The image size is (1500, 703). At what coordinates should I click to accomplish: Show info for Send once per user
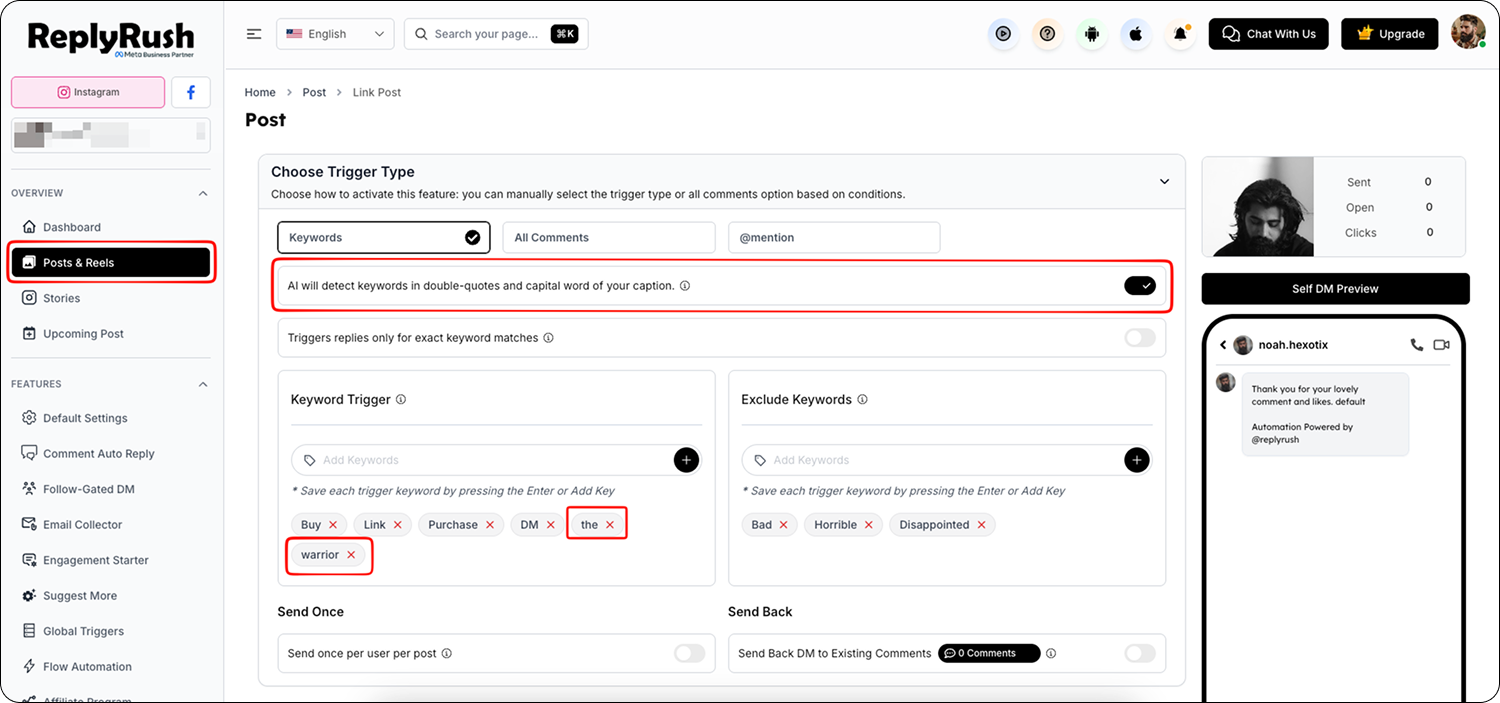[x=447, y=654]
